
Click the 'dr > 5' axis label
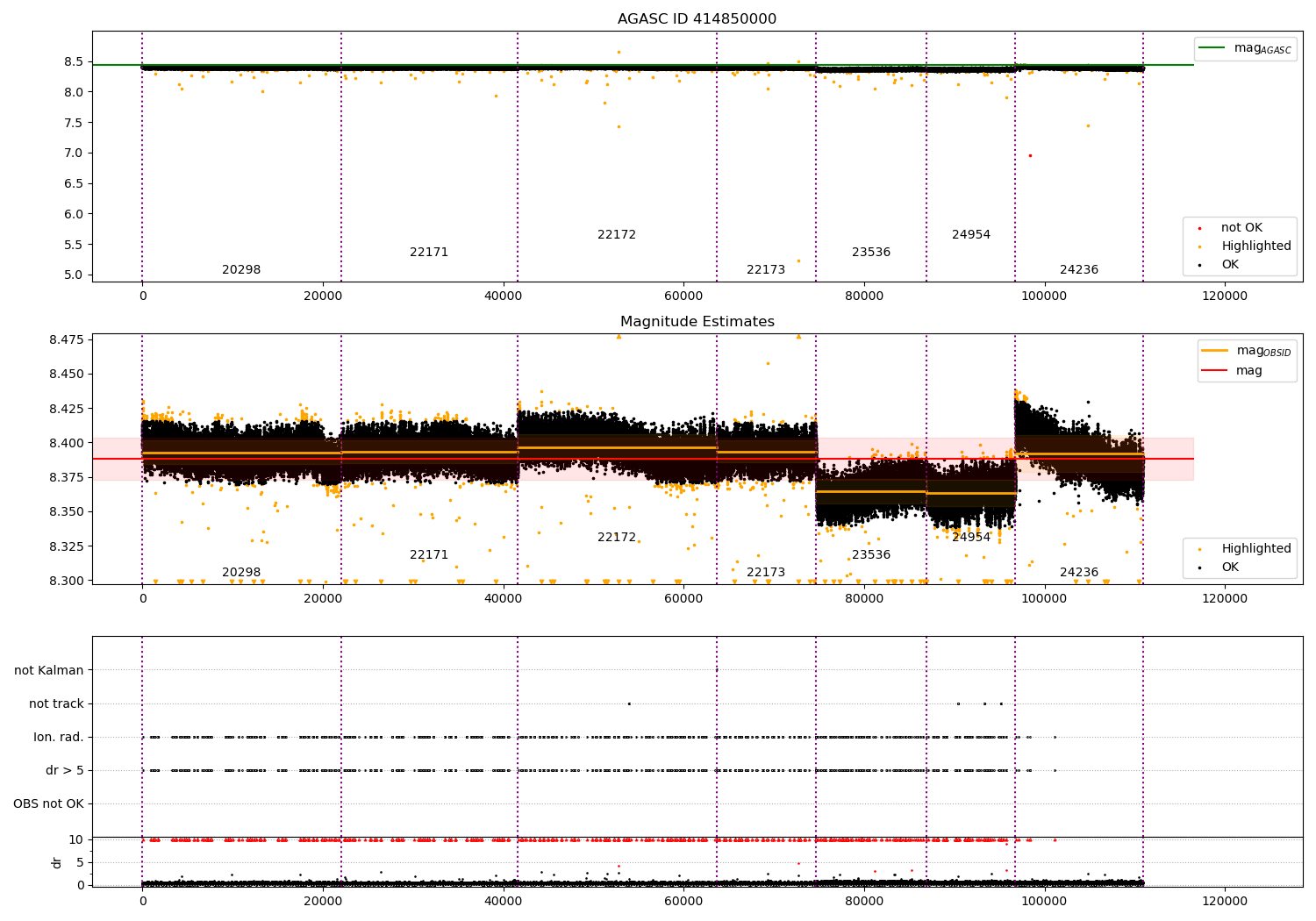[x=65, y=771]
